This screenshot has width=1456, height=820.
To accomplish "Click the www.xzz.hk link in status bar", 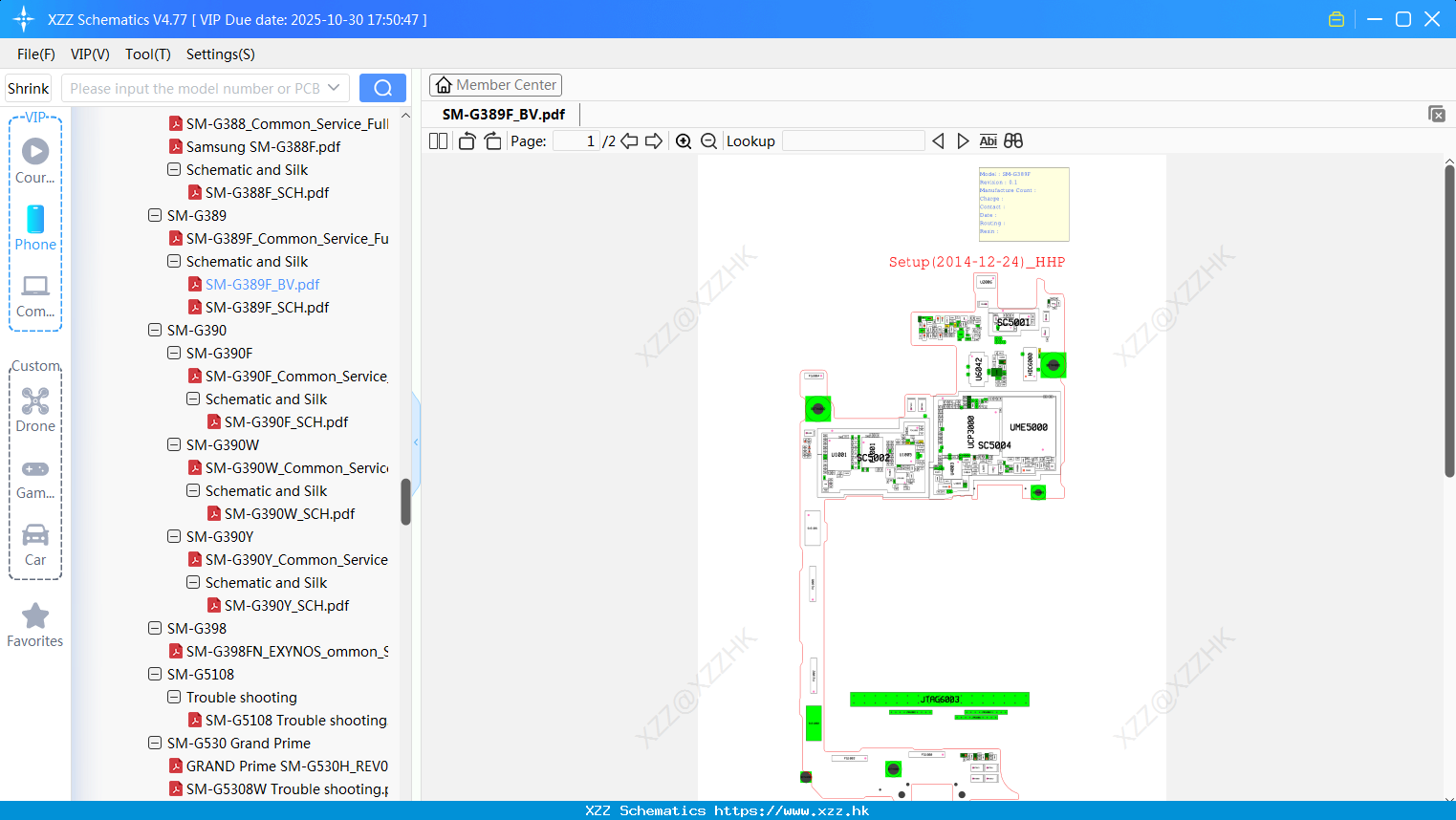I will coord(792,810).
